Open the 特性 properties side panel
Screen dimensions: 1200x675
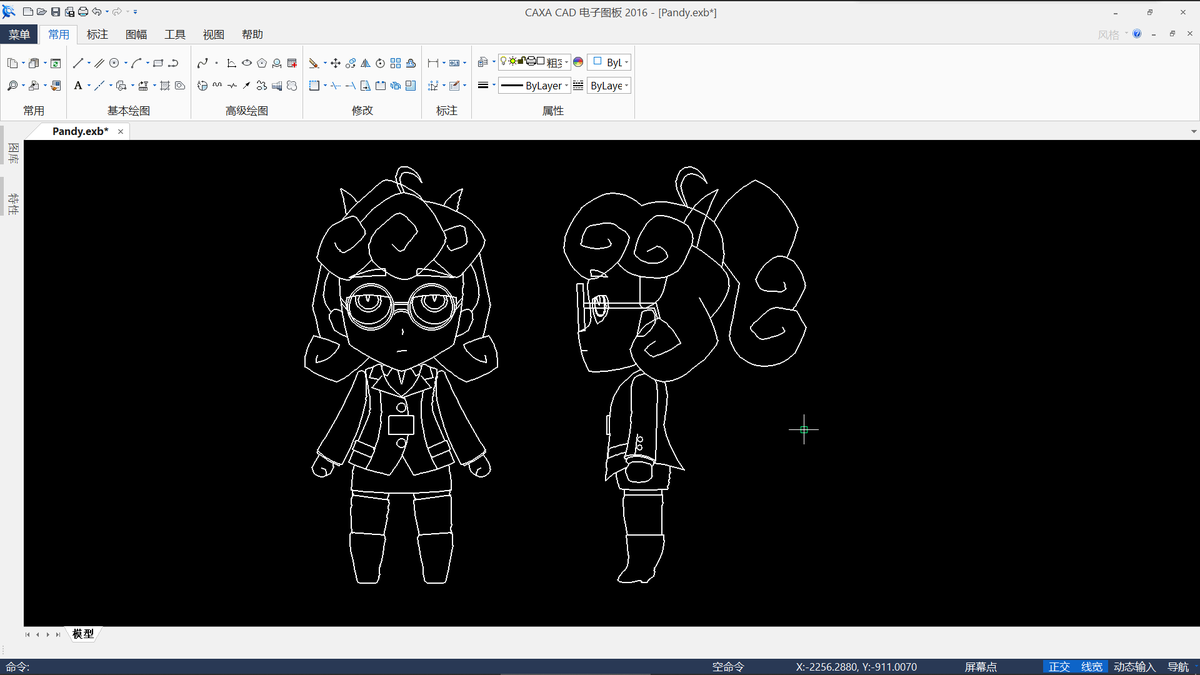(x=13, y=203)
